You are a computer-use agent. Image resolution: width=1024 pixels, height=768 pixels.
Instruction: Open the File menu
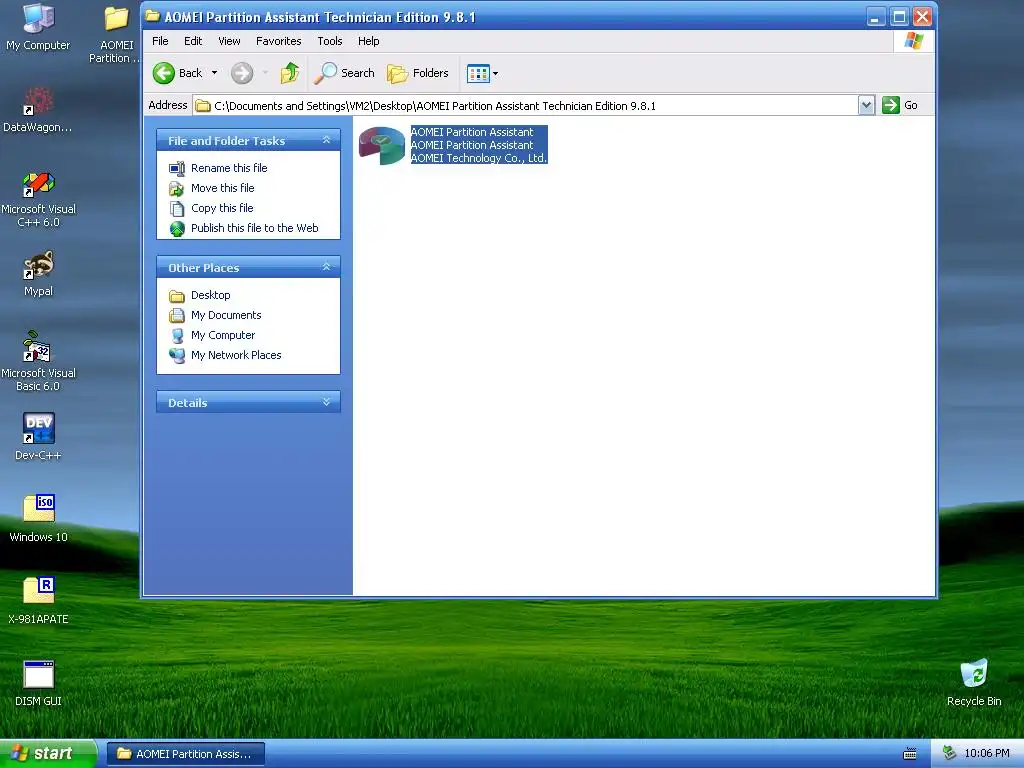[x=160, y=41]
